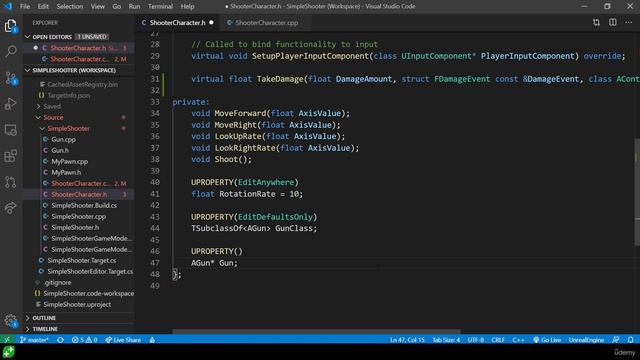Click the flame icon in status bar
This screenshot has height=360, width=640.
pos(152,340)
